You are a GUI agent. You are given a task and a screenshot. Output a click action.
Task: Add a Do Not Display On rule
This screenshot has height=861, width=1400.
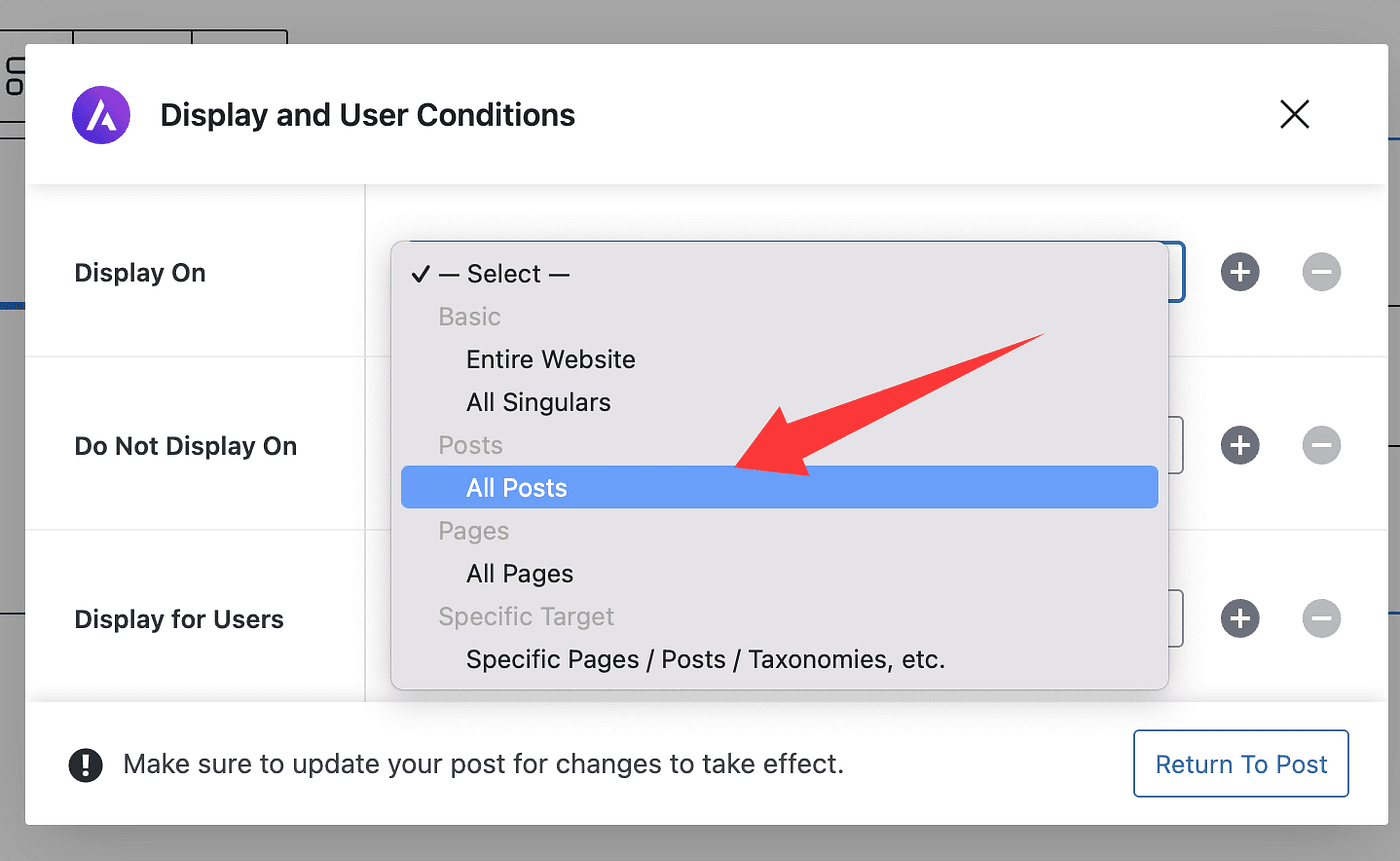[x=1240, y=445]
